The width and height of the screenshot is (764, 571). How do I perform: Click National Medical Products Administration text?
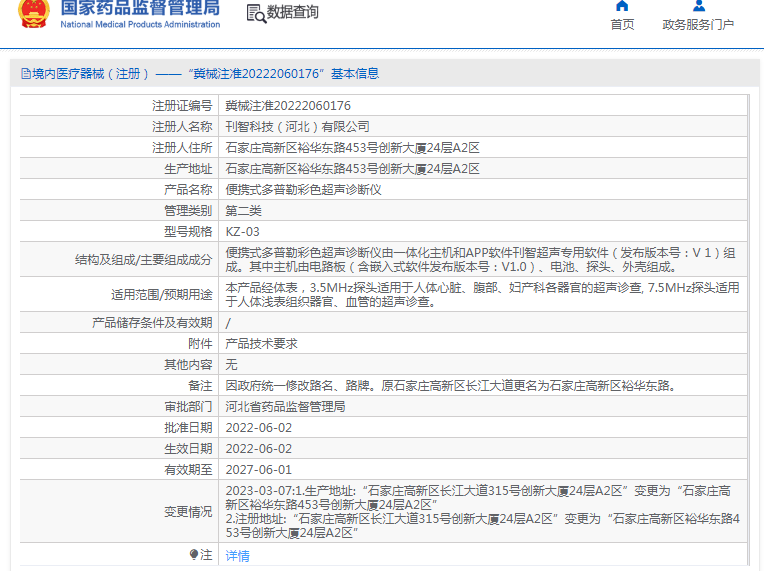click(140, 24)
